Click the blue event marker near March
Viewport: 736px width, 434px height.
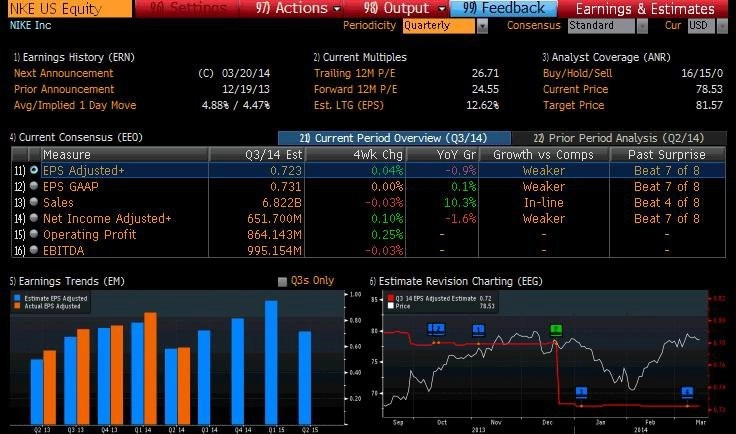coord(687,391)
